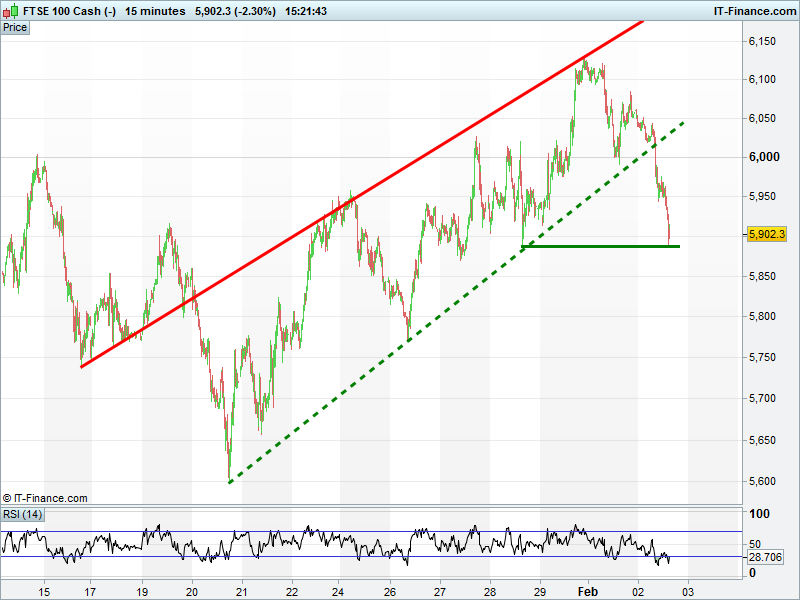Image resolution: width=800 pixels, height=600 pixels.
Task: Click the solid green horizontal support line
Action: coord(600,246)
